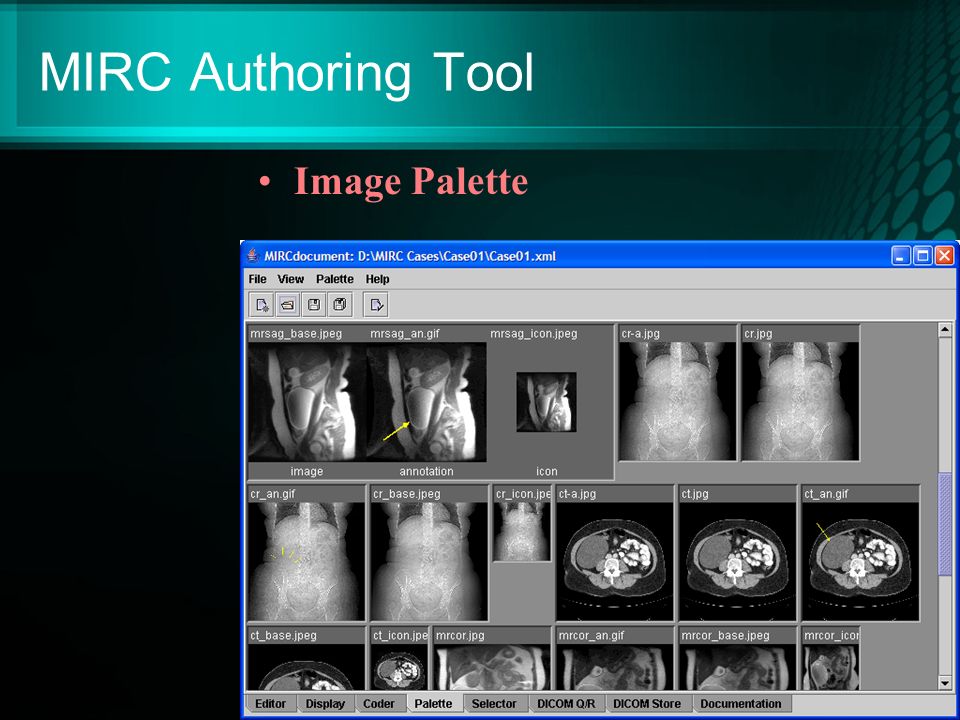Open the View menu

[x=290, y=279]
